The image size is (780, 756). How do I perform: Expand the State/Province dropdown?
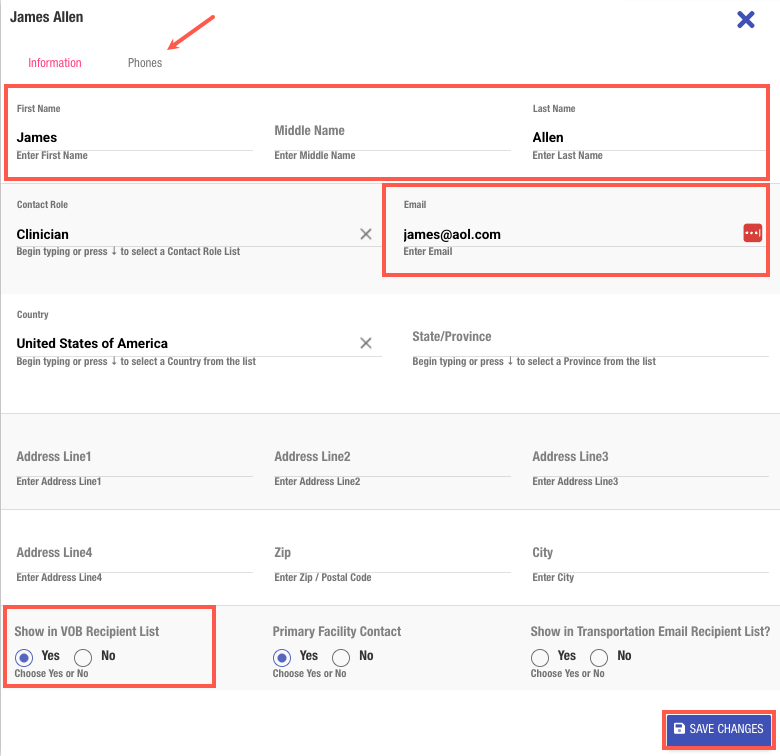[x=588, y=338]
